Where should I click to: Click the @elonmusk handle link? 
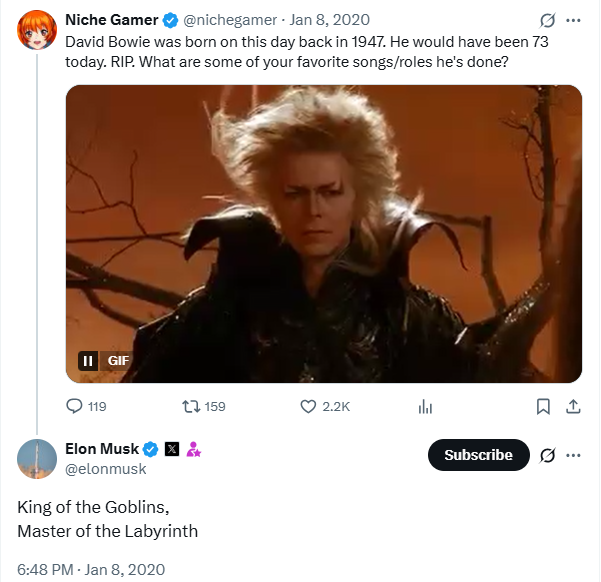[105, 468]
